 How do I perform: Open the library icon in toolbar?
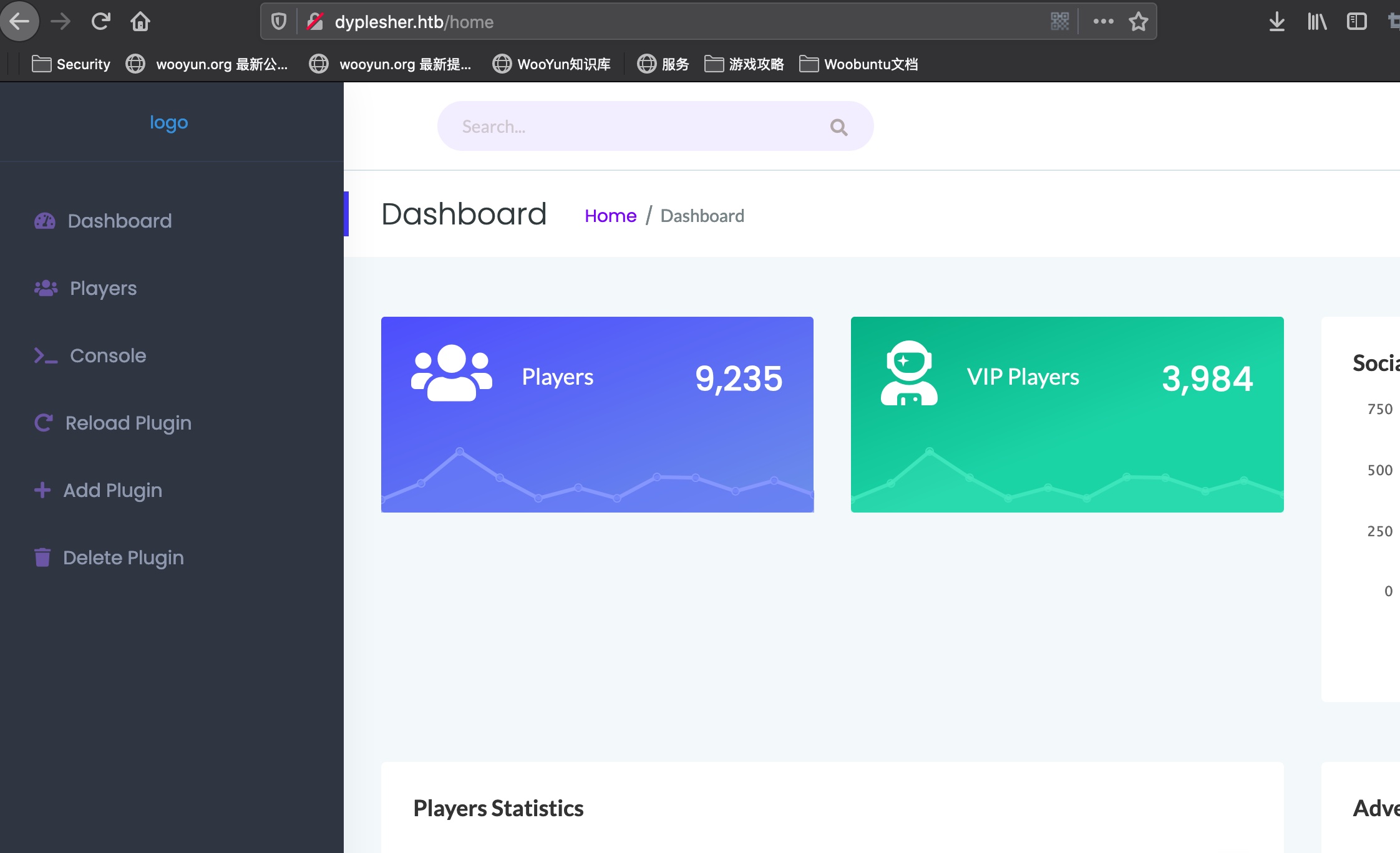point(1316,22)
